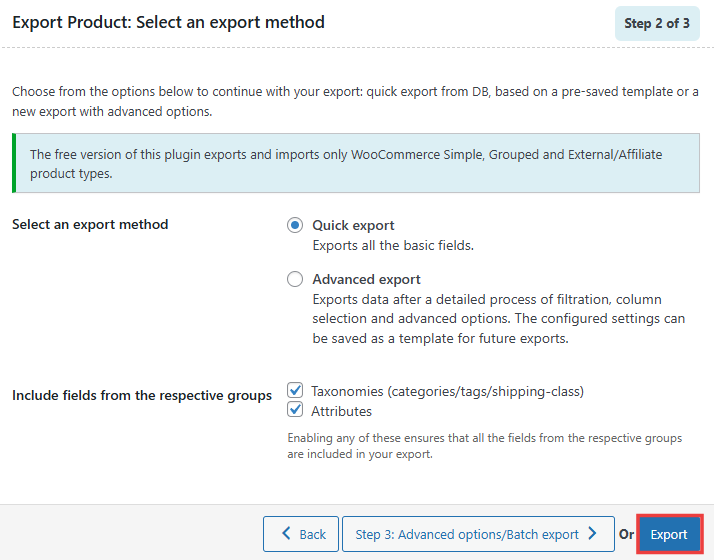
Task: Click the Quick export label text
Action: [353, 225]
